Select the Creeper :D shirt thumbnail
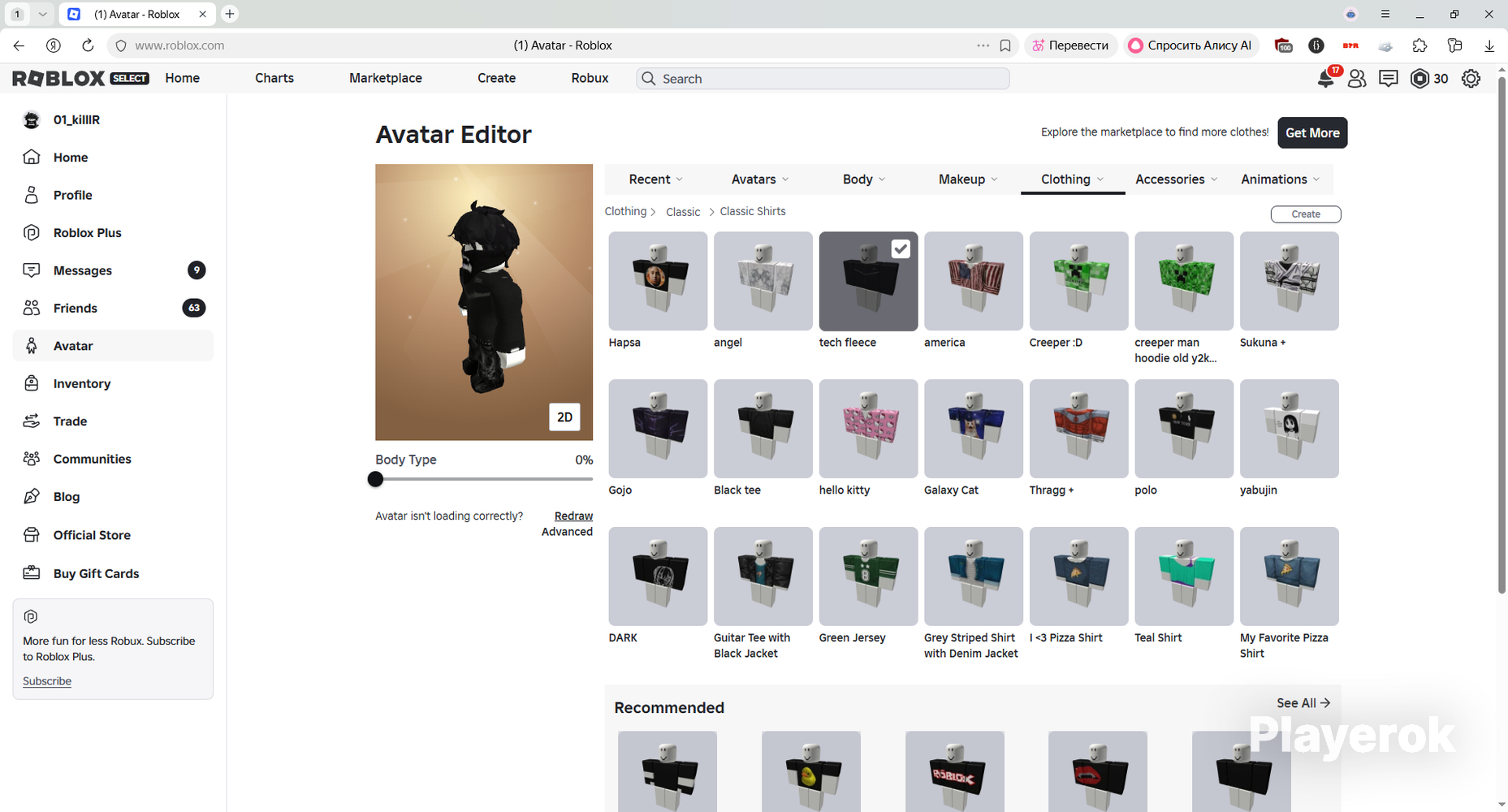 point(1078,281)
